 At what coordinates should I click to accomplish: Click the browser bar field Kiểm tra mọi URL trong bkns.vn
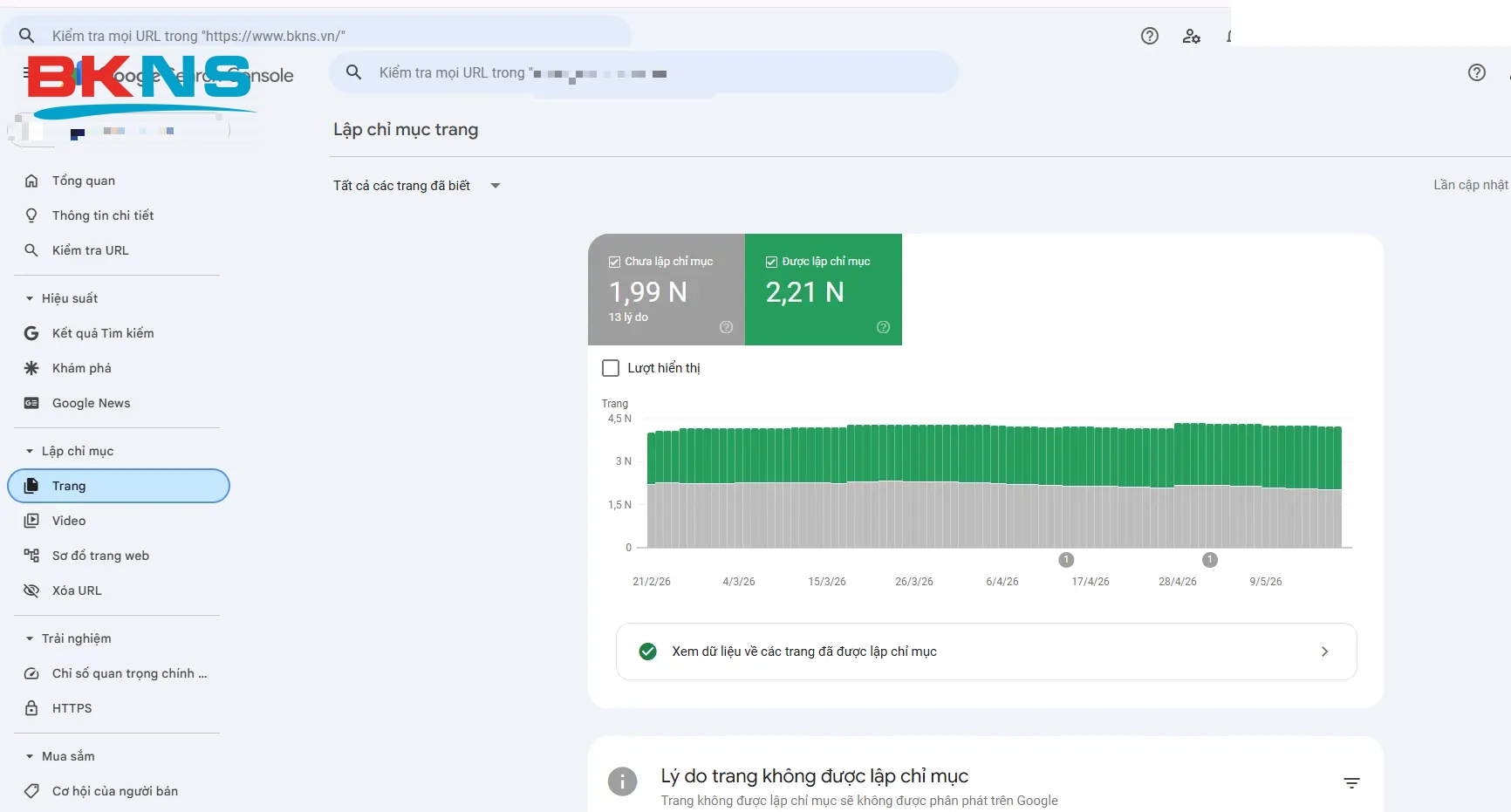click(318, 36)
